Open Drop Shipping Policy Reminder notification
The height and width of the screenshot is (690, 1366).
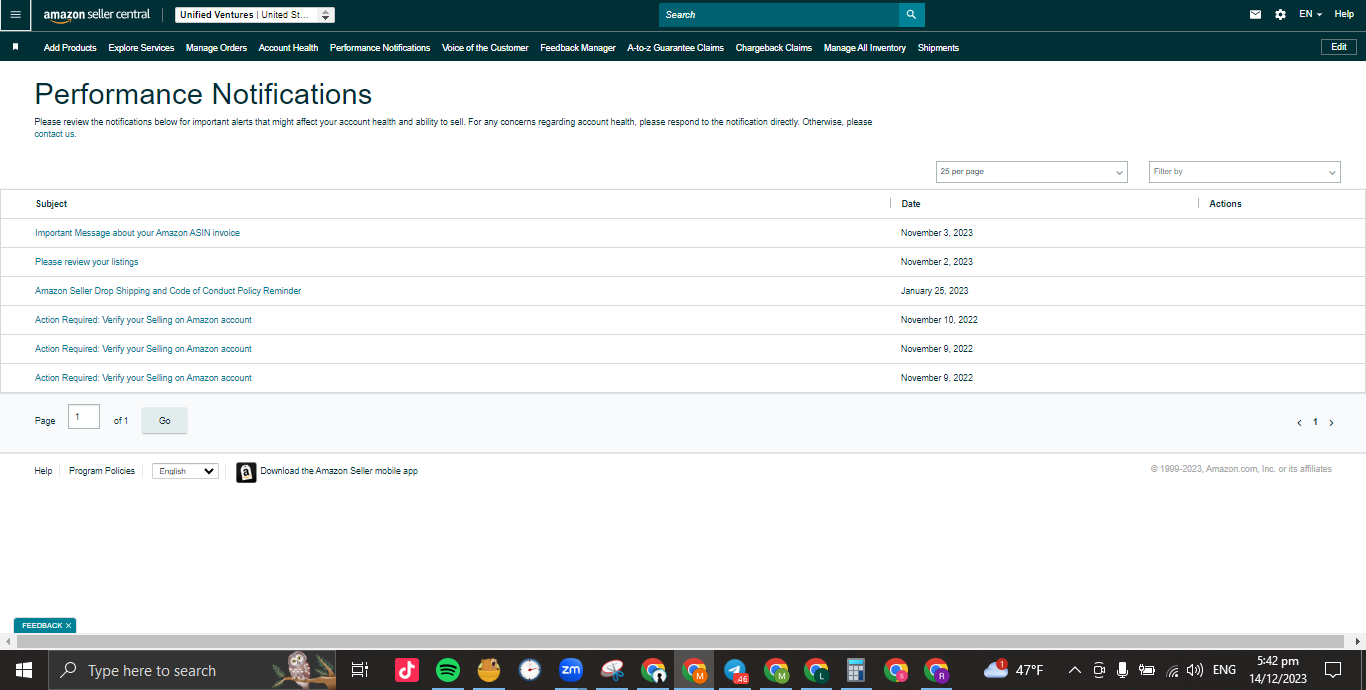tap(168, 291)
